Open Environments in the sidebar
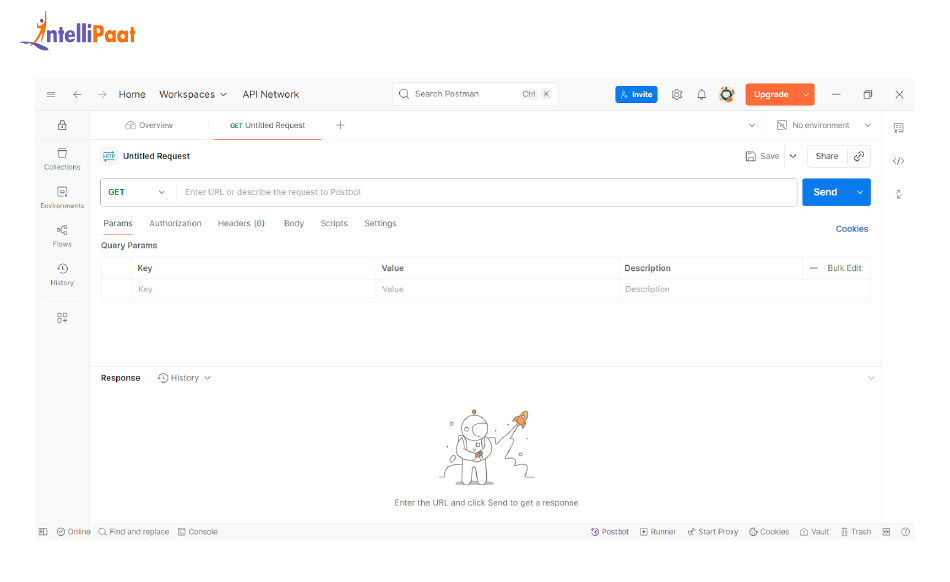Viewport: 950px width, 582px height. tap(62, 197)
